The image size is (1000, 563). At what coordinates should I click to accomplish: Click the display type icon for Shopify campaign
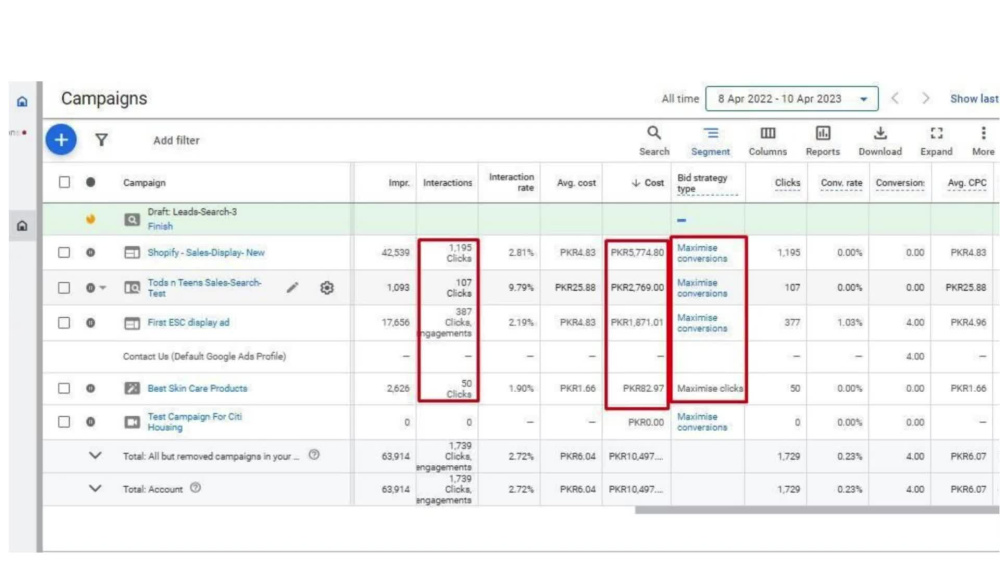(x=132, y=252)
